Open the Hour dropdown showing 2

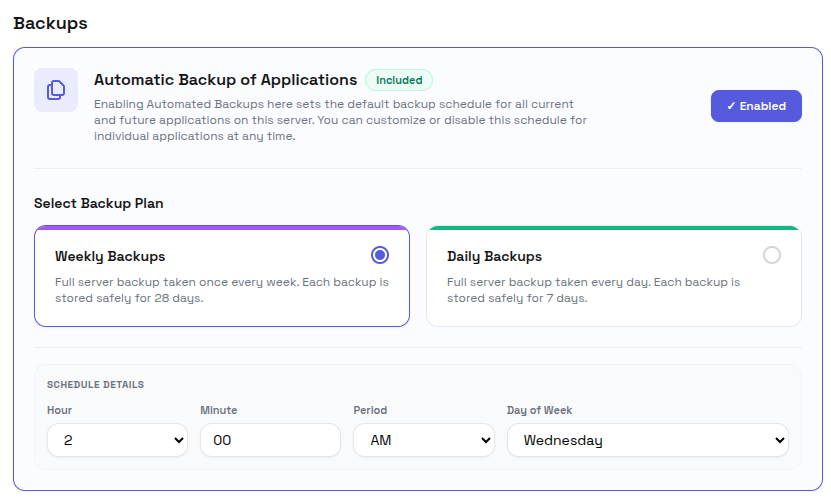[117, 440]
